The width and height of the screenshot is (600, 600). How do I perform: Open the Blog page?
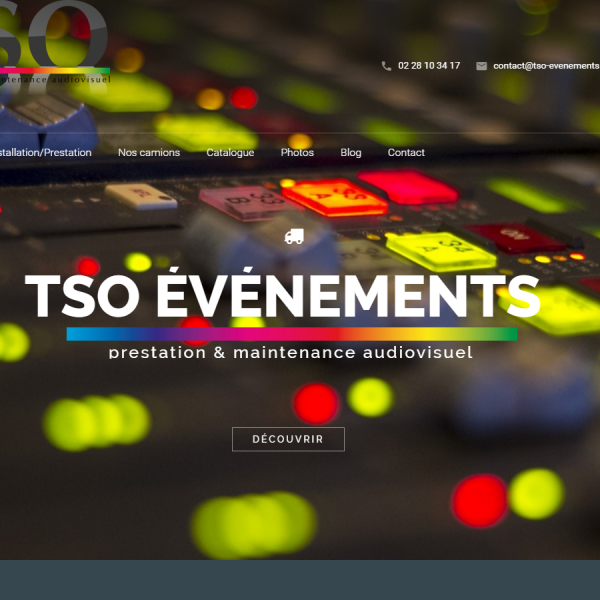click(351, 153)
